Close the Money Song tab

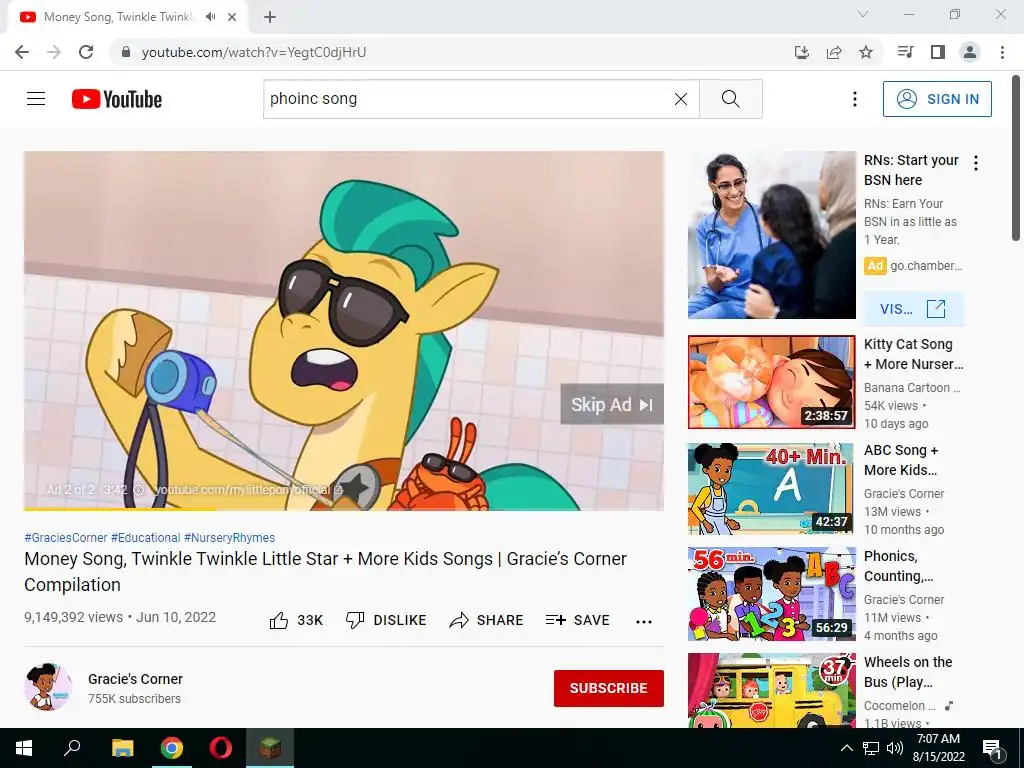click(232, 17)
